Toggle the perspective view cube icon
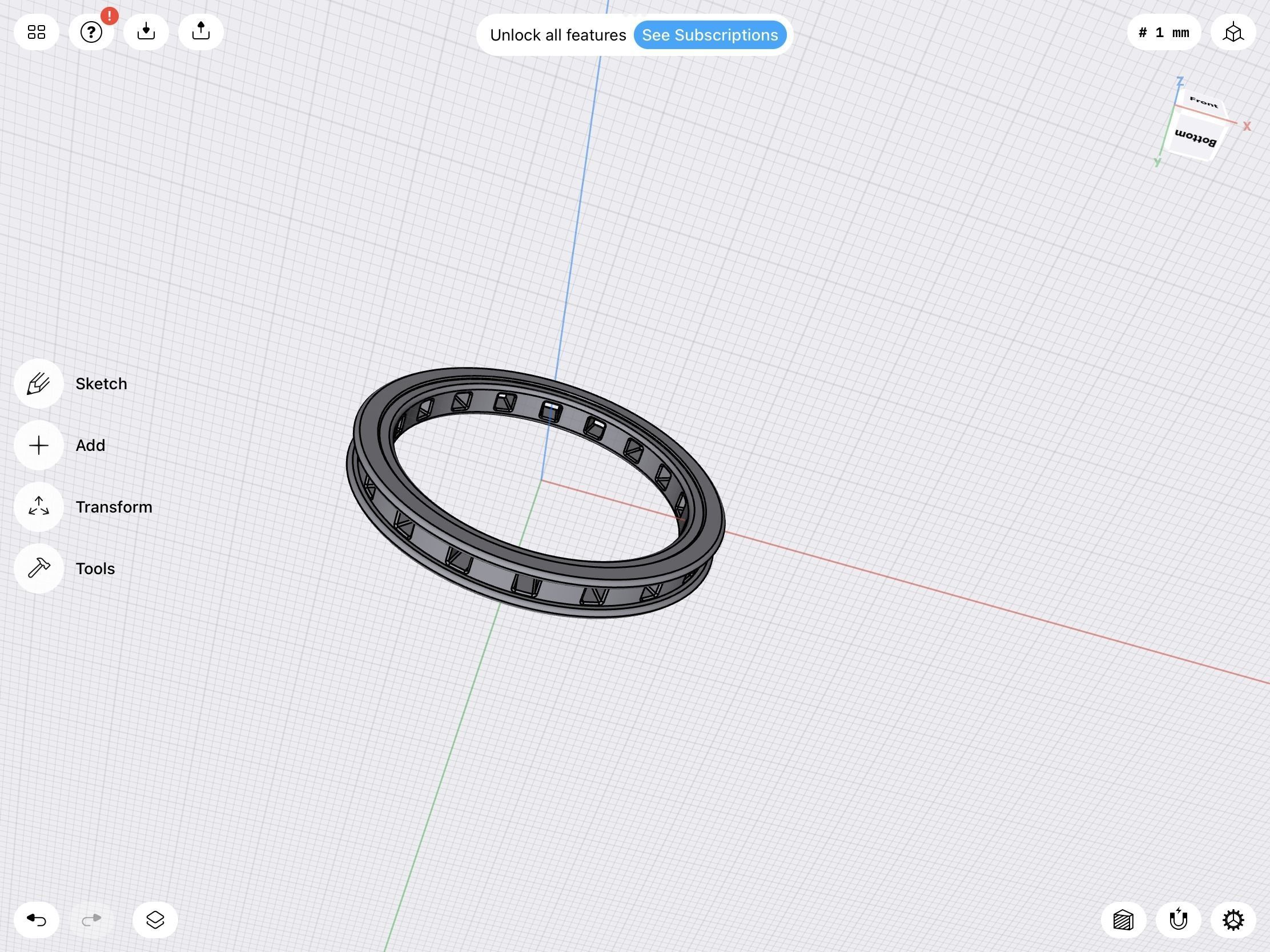This screenshot has width=1270, height=952. 1233,33
